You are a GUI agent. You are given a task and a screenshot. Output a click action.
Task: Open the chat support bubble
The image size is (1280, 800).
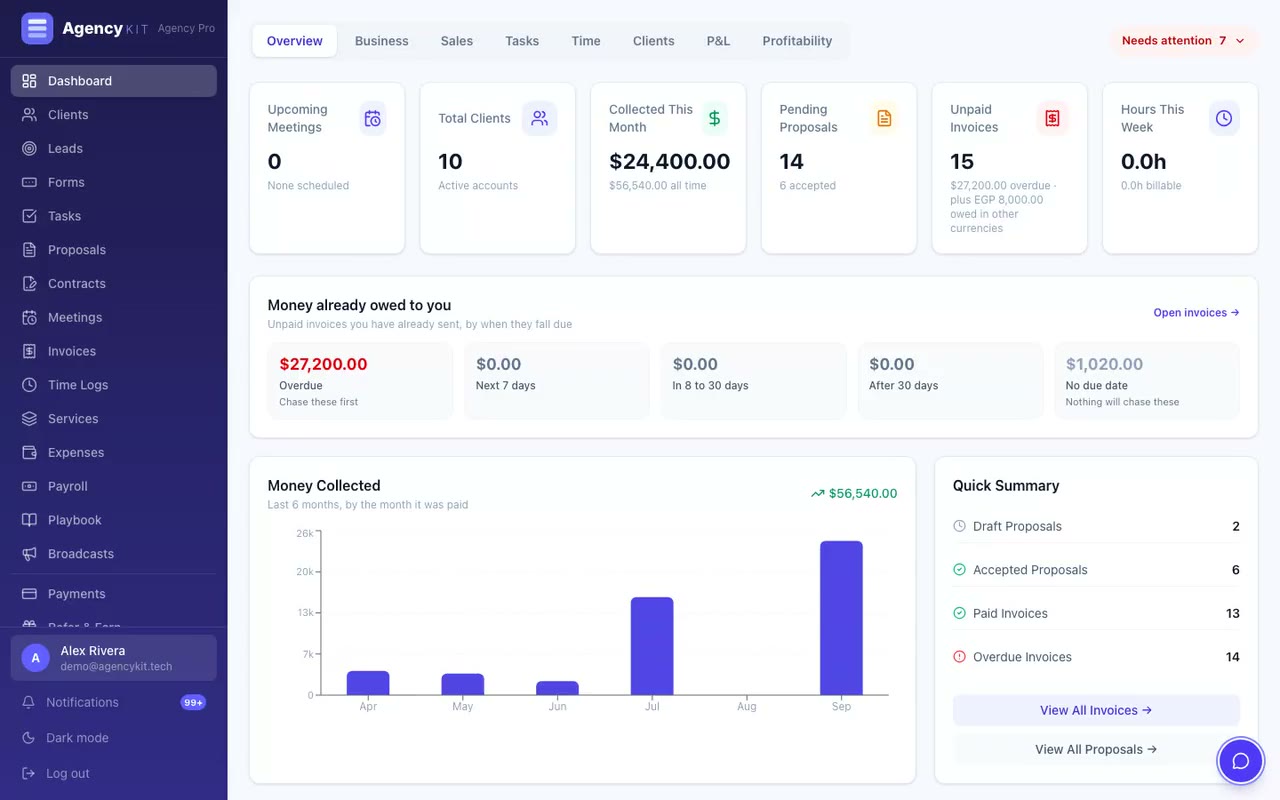[x=1241, y=761]
